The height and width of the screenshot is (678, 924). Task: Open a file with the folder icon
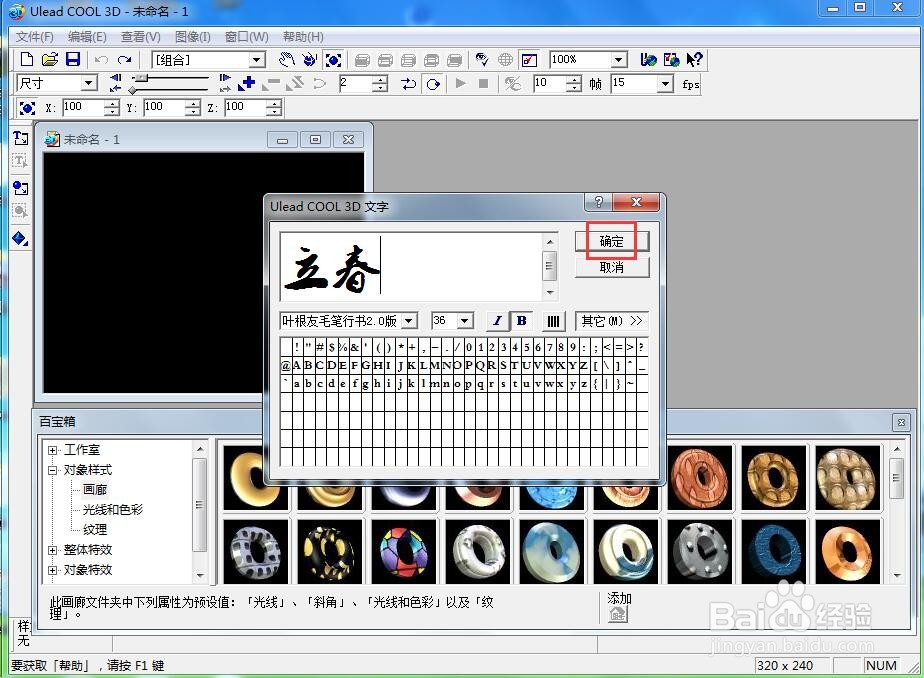[50, 59]
